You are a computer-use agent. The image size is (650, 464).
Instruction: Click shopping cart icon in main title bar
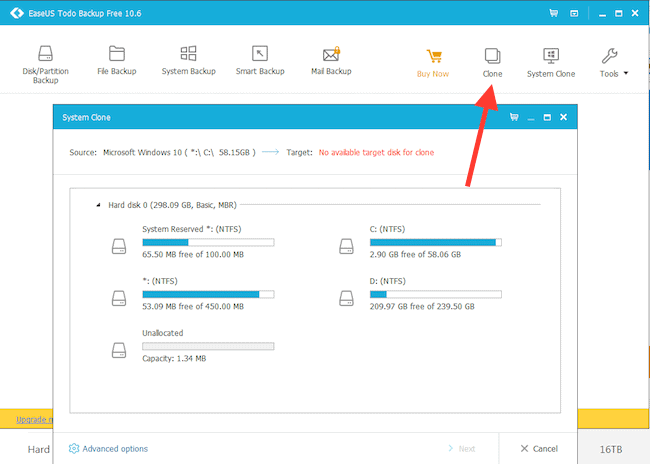(553, 13)
